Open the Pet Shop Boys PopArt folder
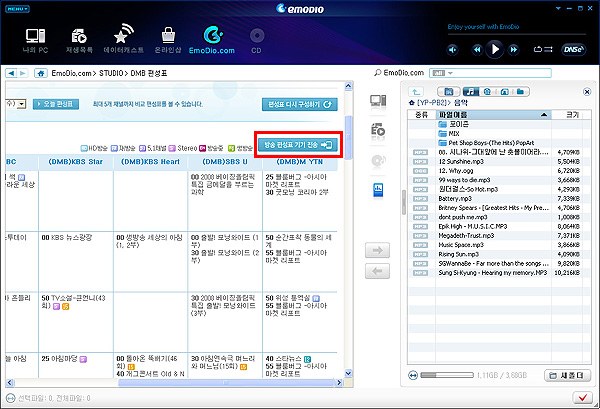 point(486,143)
